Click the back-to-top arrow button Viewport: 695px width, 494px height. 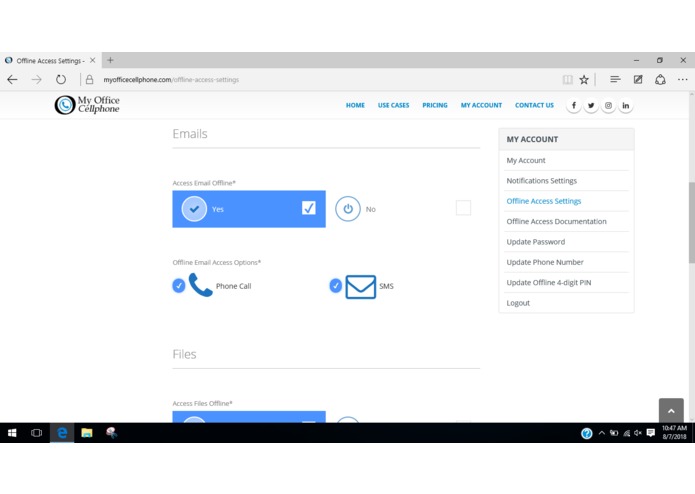coord(671,411)
